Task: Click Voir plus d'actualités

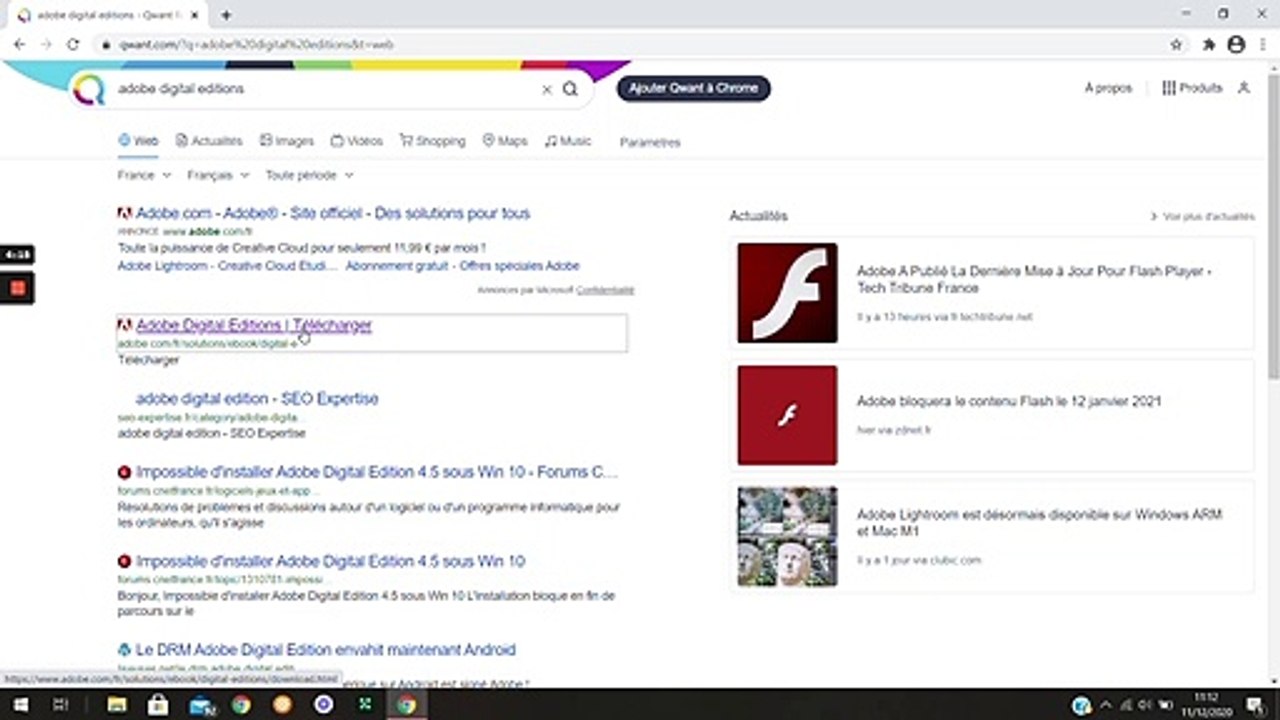Action: tap(1202, 216)
